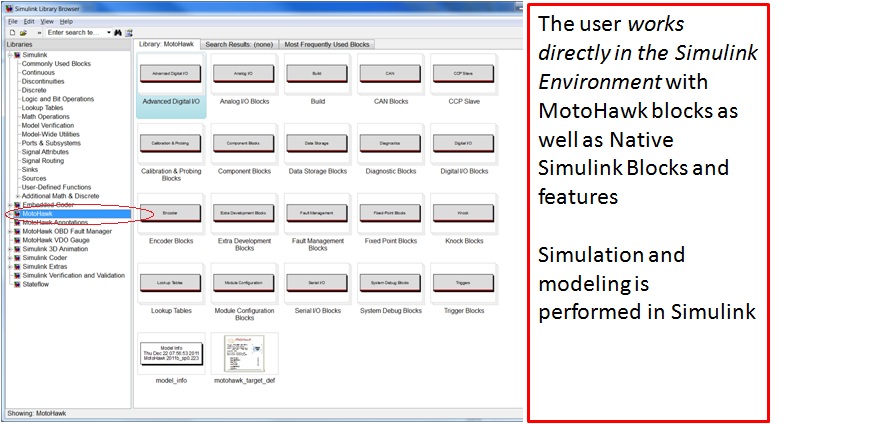This screenshot has height=424, width=873.
Task: Expand MotoHawk OBD Fault Manager node
Action: [x=10, y=231]
